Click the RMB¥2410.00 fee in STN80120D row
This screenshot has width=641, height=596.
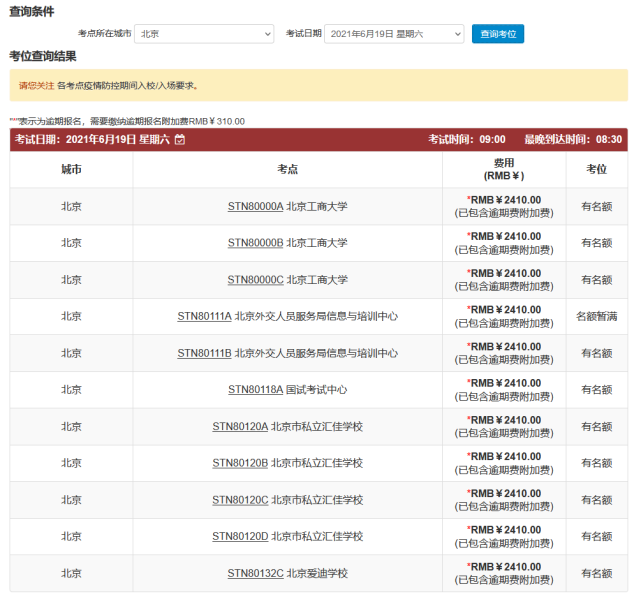pos(504,530)
